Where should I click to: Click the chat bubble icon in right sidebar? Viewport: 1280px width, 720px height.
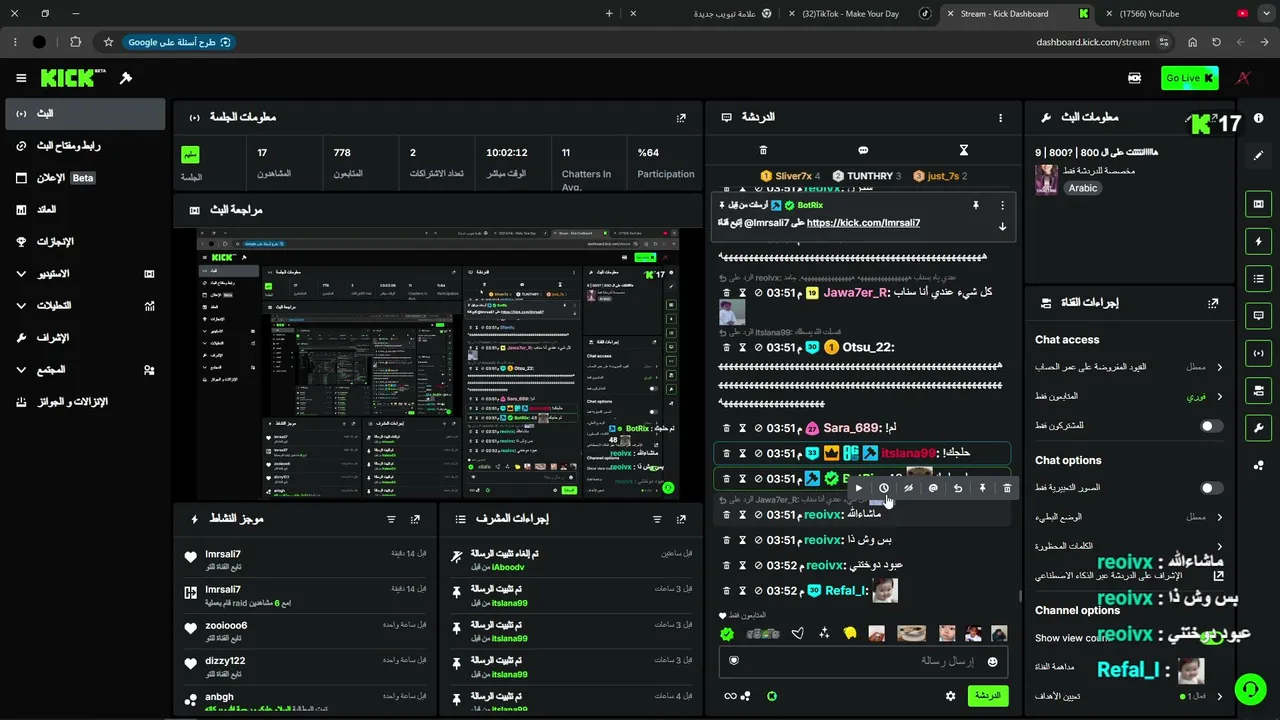coord(1259,315)
